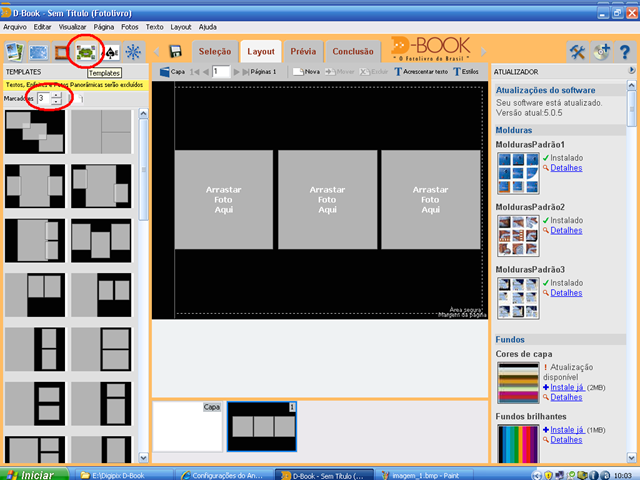
Task: Open Detalhes link for MoldurasPadrão1
Action: [566, 168]
